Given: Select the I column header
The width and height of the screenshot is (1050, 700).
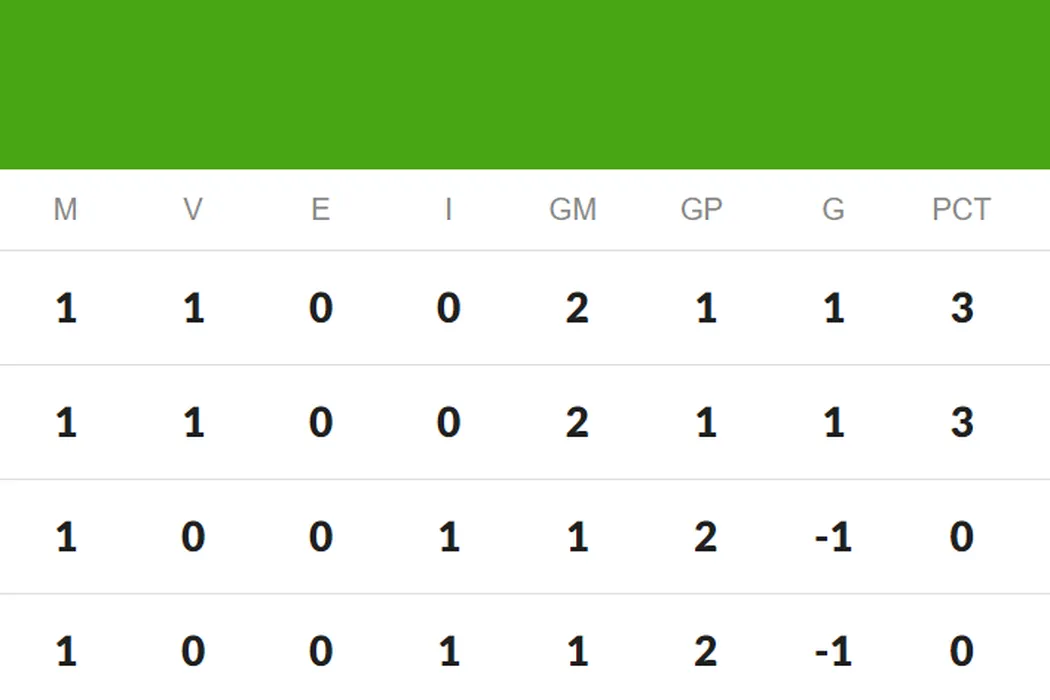Looking at the screenshot, I should 448,210.
